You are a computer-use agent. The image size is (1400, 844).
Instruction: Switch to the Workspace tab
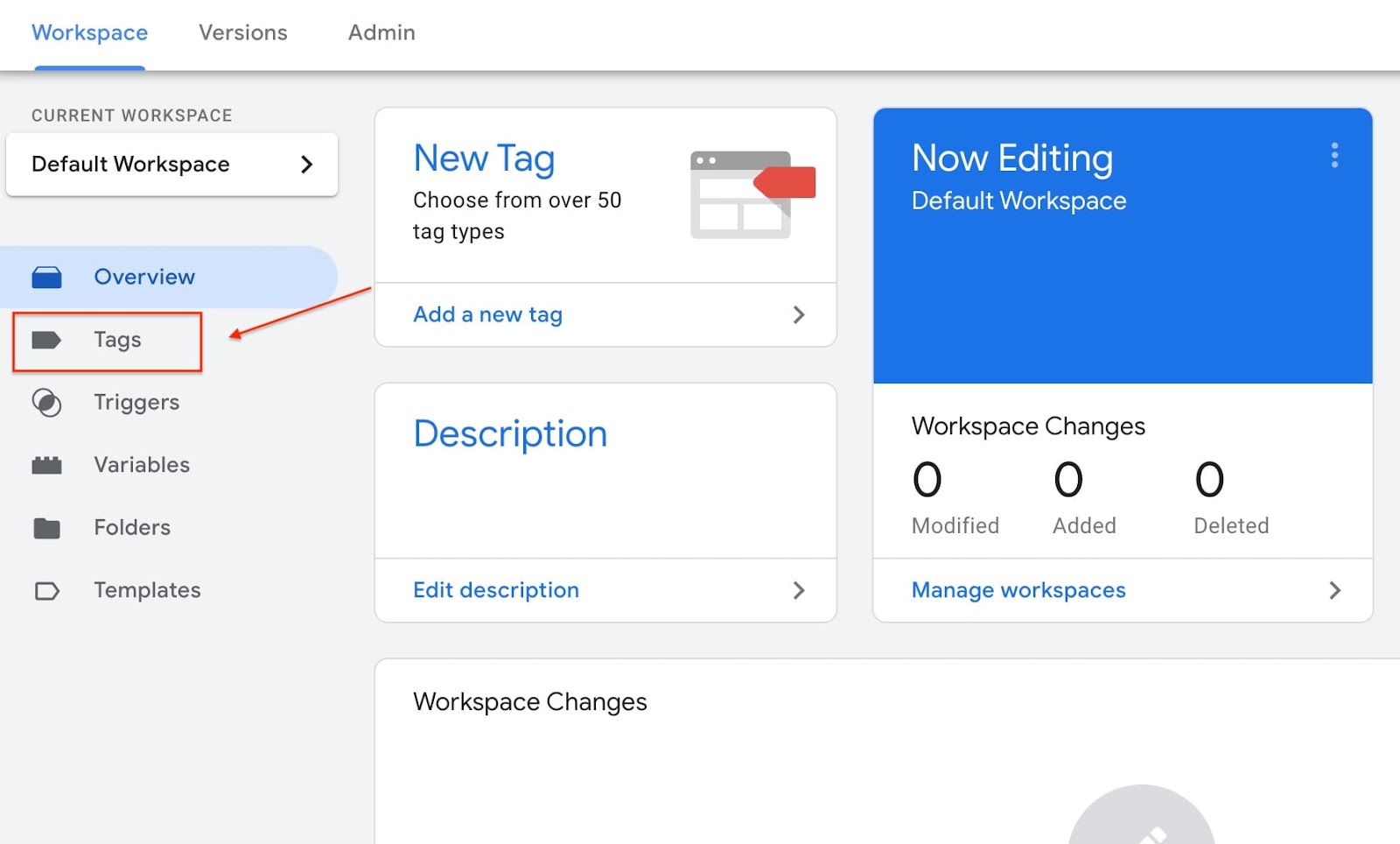[x=89, y=32]
